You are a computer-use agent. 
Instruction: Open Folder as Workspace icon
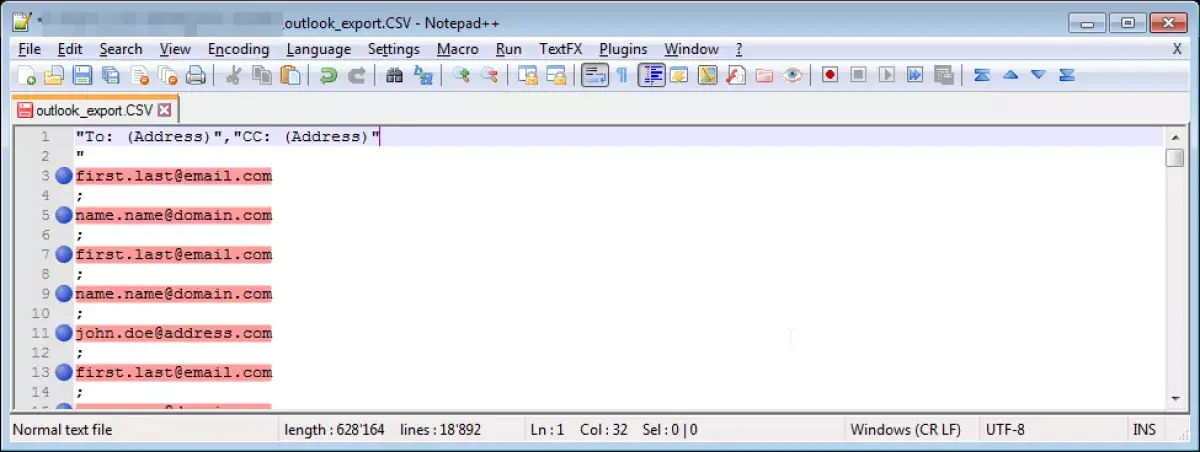point(764,75)
